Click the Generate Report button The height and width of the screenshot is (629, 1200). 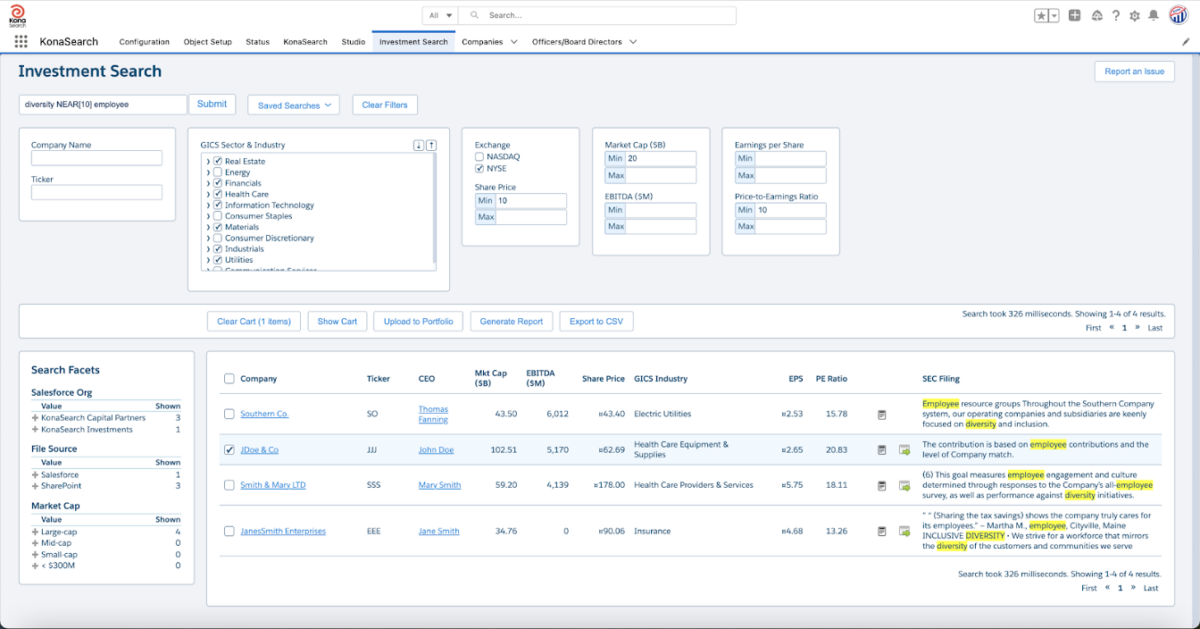tap(511, 321)
